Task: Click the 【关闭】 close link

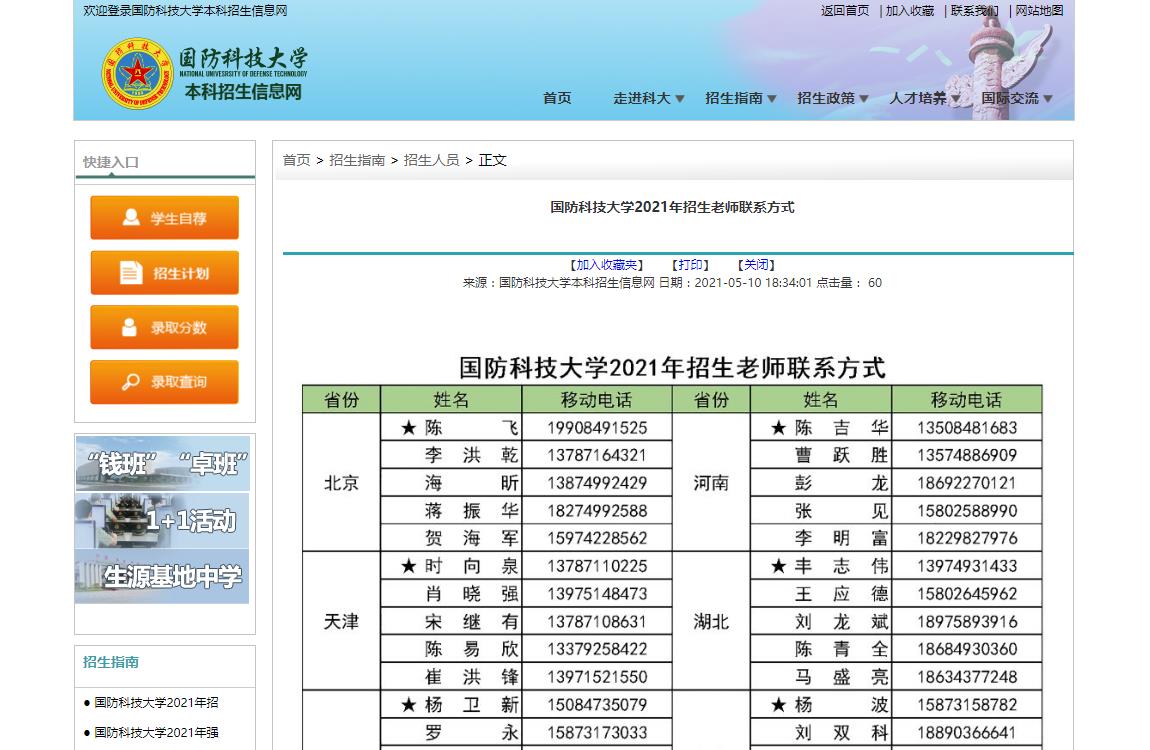Action: 756,265
